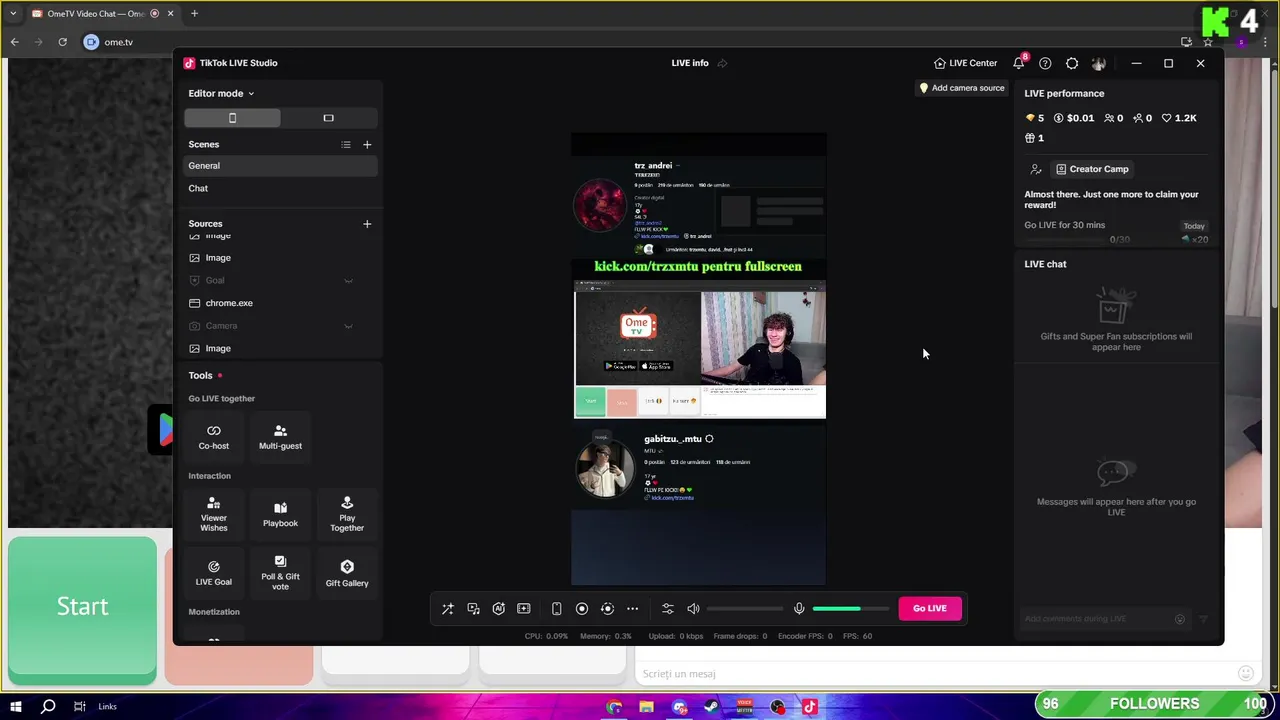This screenshot has width=1280, height=720.
Task: Open the Windows Start menu
Action: coord(16,706)
